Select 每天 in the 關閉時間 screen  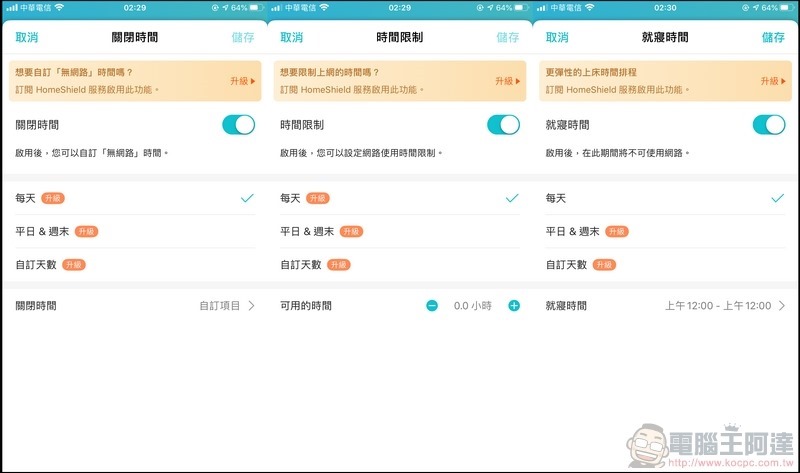(135, 198)
